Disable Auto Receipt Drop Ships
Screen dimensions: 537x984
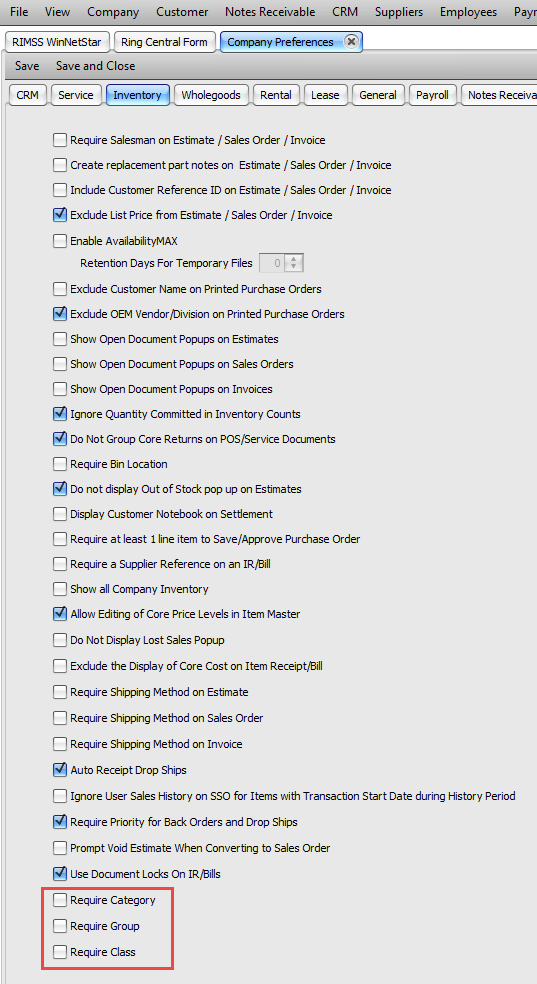[x=60, y=769]
